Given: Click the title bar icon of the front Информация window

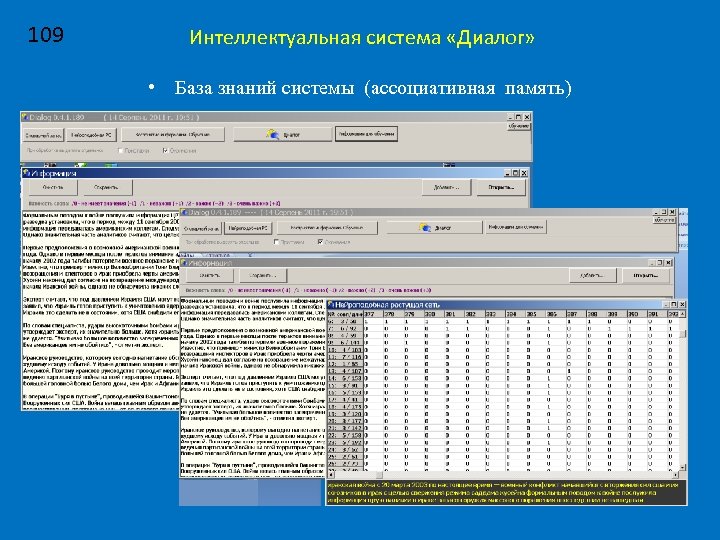Looking at the screenshot, I should [185, 263].
